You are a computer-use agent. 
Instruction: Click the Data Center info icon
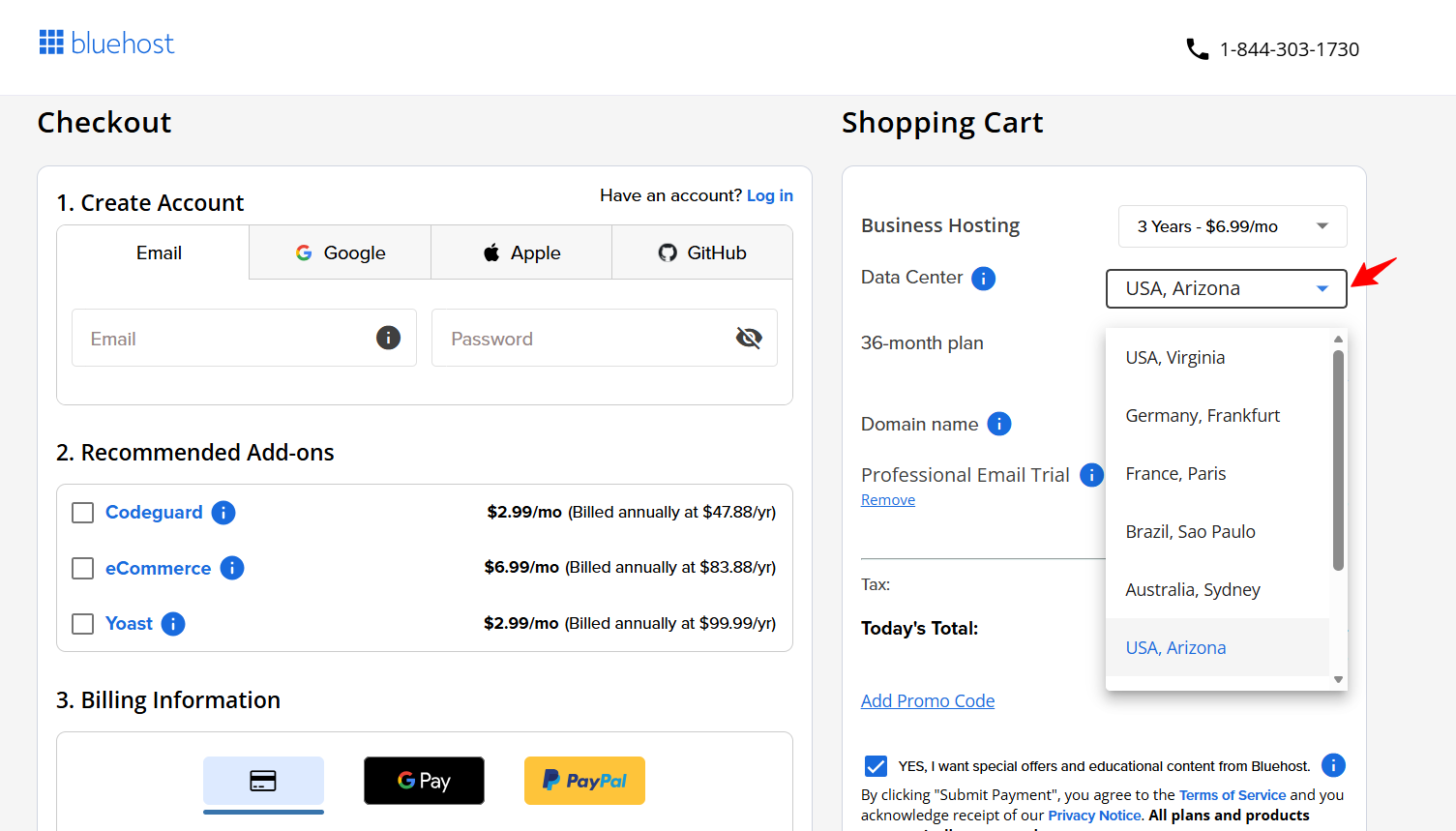[983, 279]
